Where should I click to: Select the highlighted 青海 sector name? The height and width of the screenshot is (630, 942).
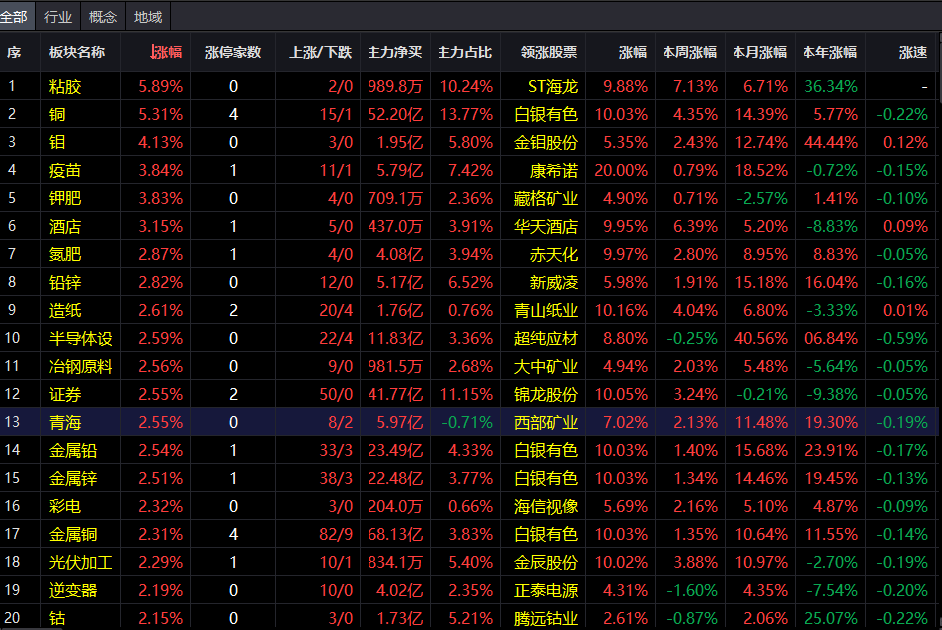pos(65,423)
